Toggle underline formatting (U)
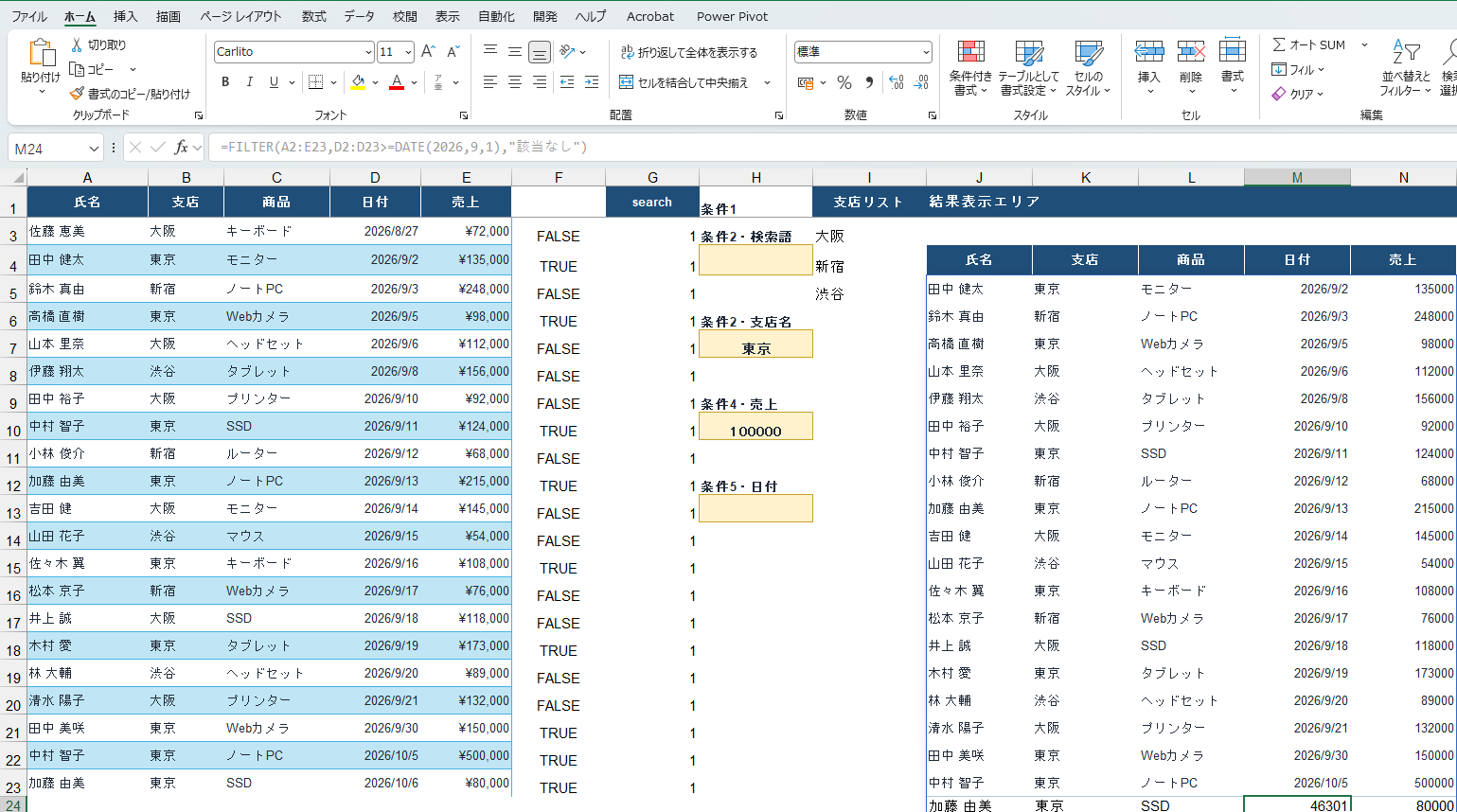This screenshot has width=1457, height=812. (x=274, y=82)
